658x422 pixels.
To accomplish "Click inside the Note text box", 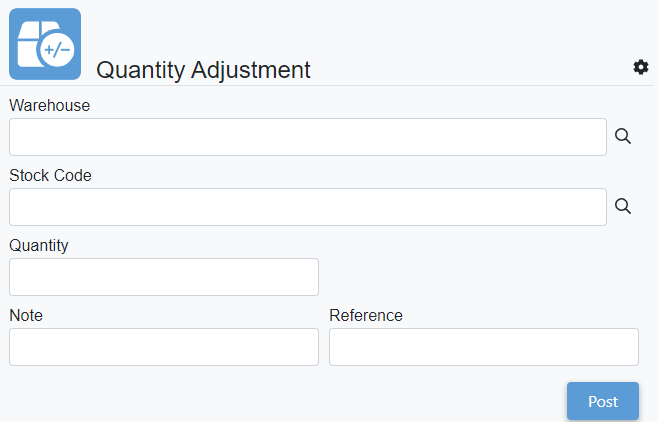I will 164,347.
